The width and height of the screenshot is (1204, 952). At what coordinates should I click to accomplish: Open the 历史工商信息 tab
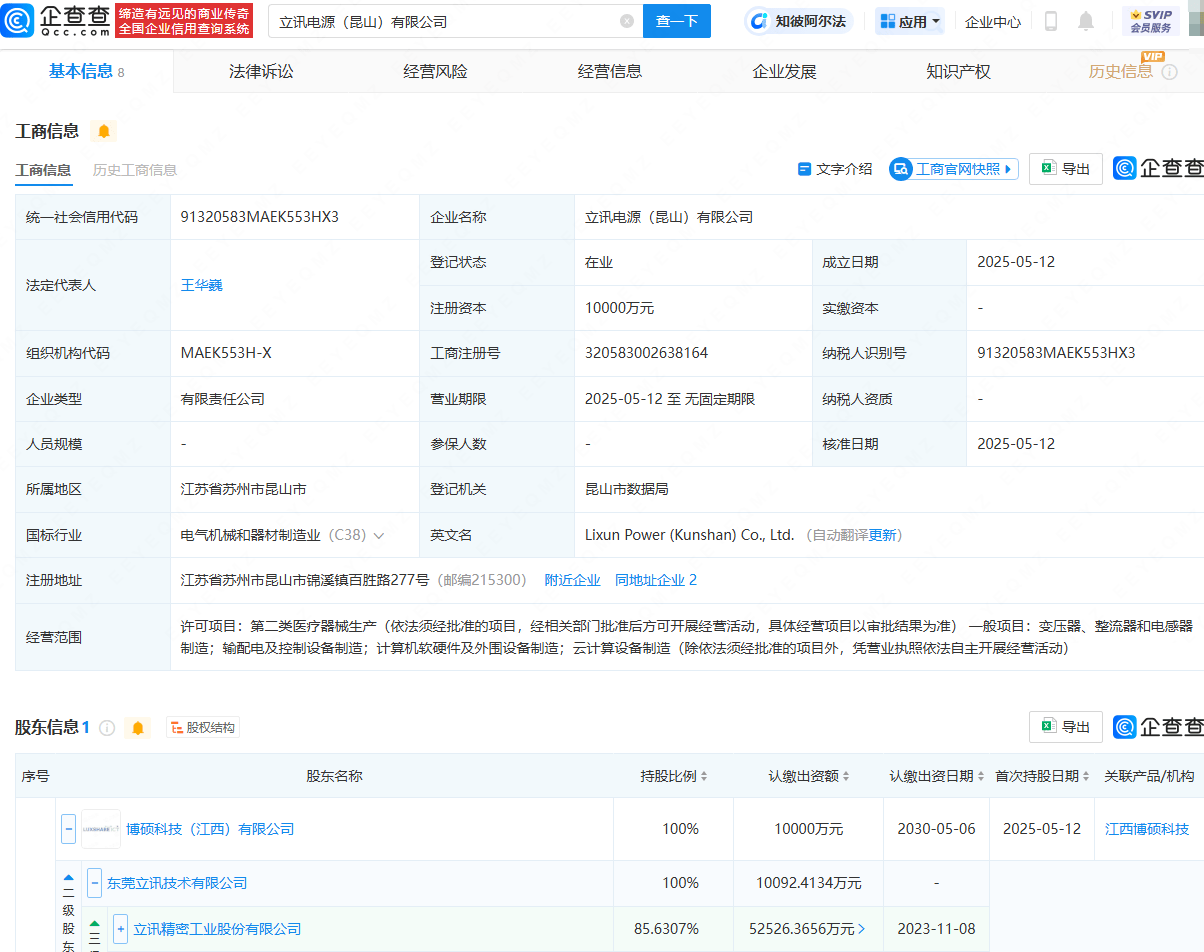tap(135, 169)
